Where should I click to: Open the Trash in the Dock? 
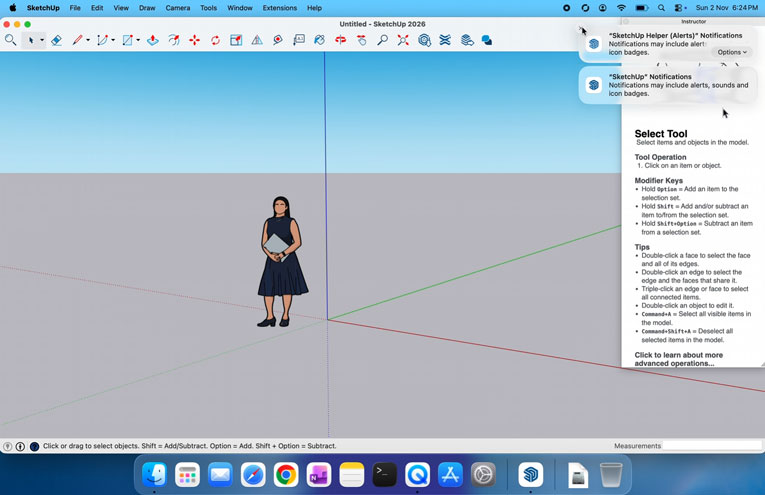click(x=611, y=475)
